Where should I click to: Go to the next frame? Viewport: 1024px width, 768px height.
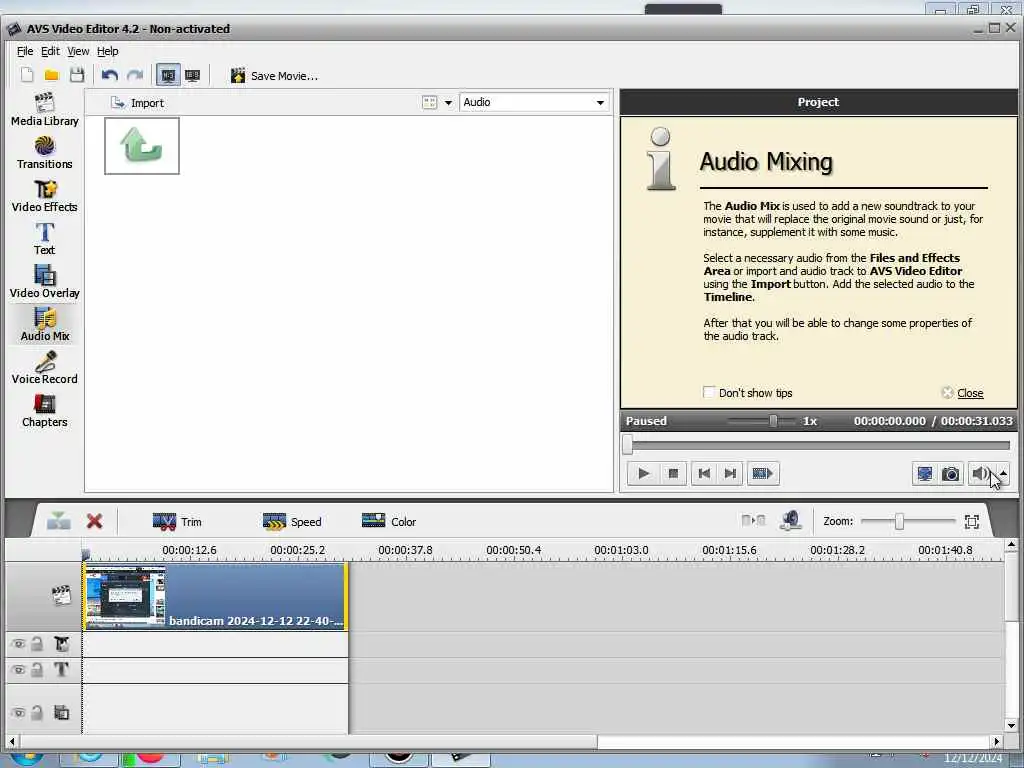click(730, 473)
